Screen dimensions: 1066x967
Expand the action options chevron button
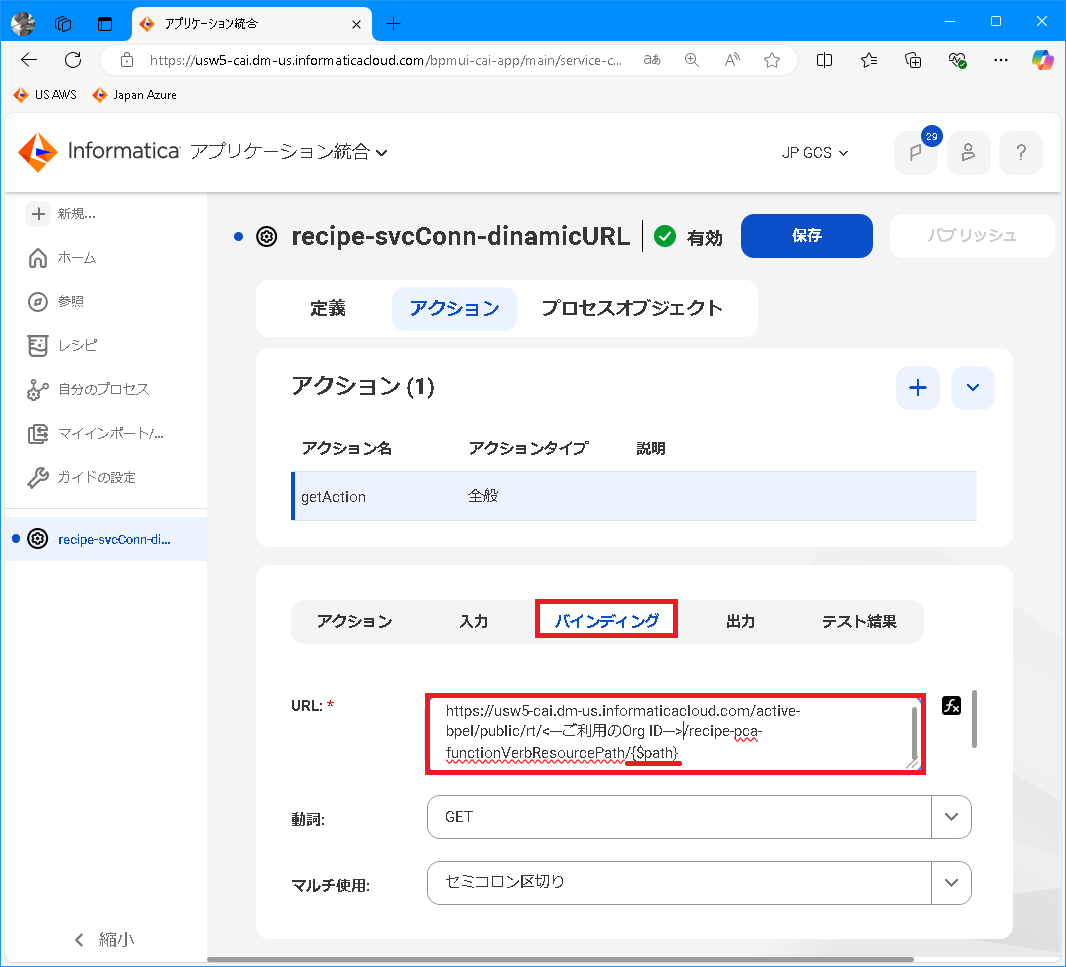click(973, 388)
